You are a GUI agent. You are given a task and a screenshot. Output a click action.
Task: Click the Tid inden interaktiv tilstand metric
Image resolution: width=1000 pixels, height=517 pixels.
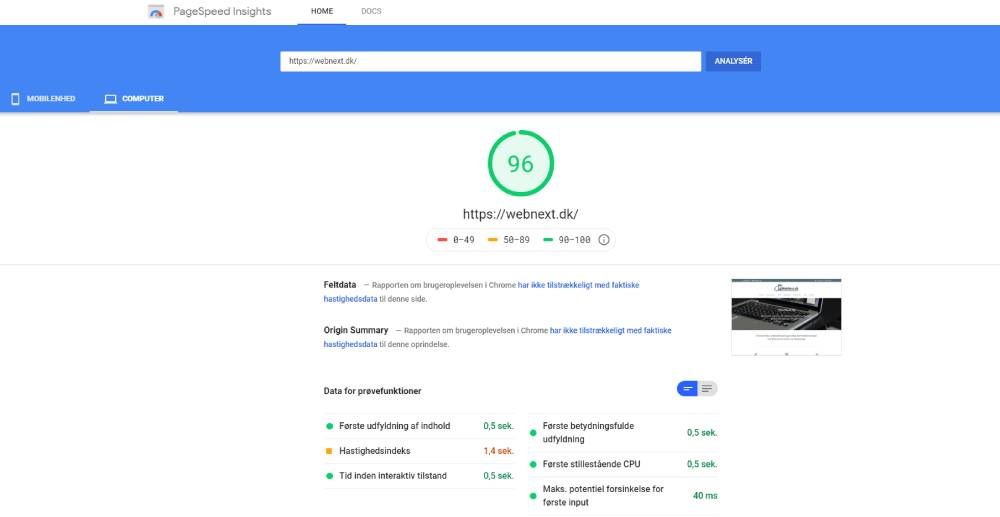pyautogui.click(x=419, y=476)
